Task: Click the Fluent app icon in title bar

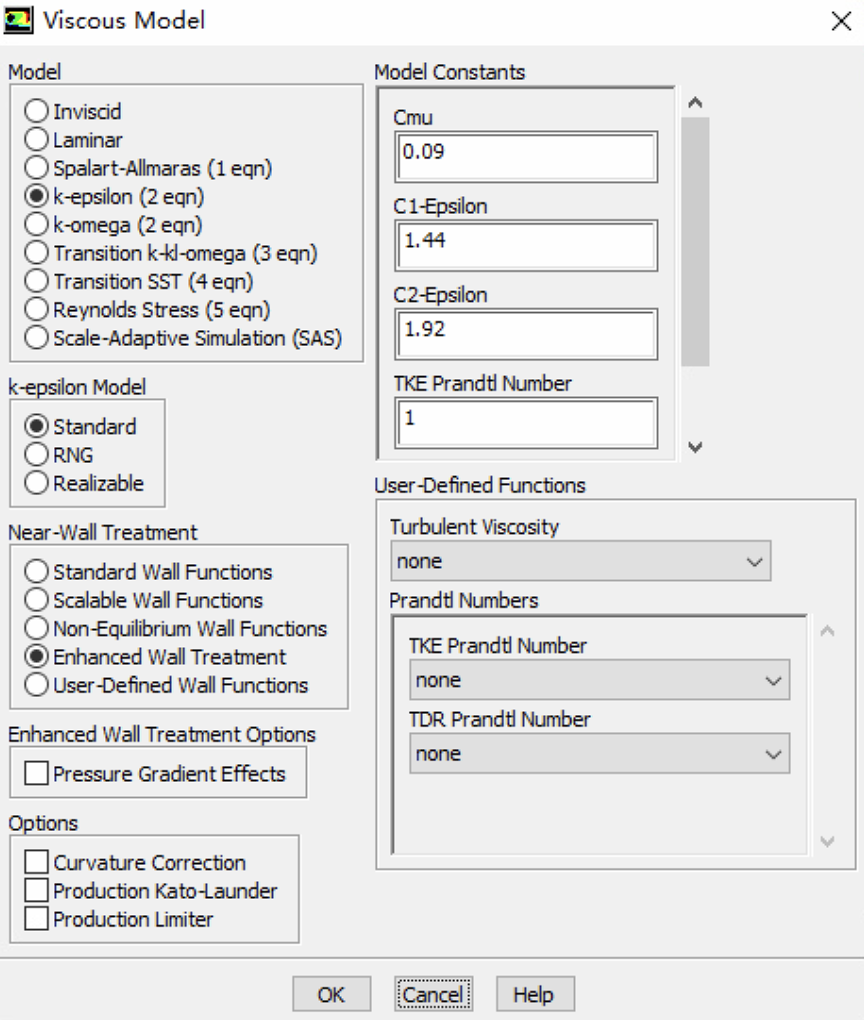Action: (x=18, y=20)
